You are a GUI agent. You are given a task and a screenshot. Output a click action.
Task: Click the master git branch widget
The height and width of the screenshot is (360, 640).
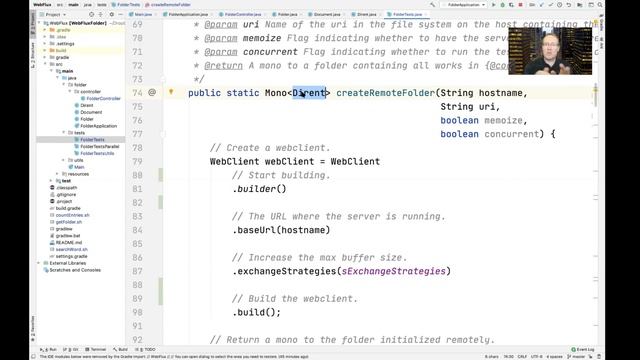tap(576, 357)
